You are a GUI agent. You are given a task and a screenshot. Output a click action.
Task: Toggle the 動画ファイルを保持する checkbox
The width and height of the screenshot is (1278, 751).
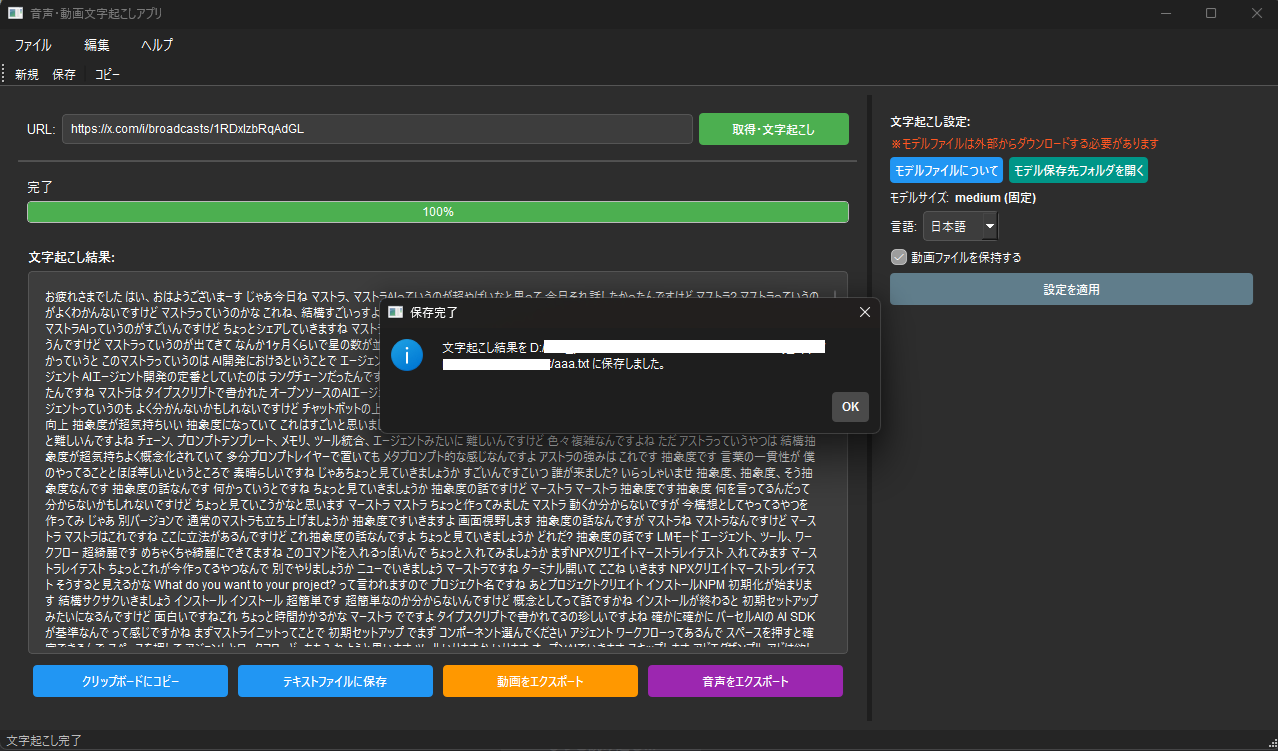pos(898,257)
